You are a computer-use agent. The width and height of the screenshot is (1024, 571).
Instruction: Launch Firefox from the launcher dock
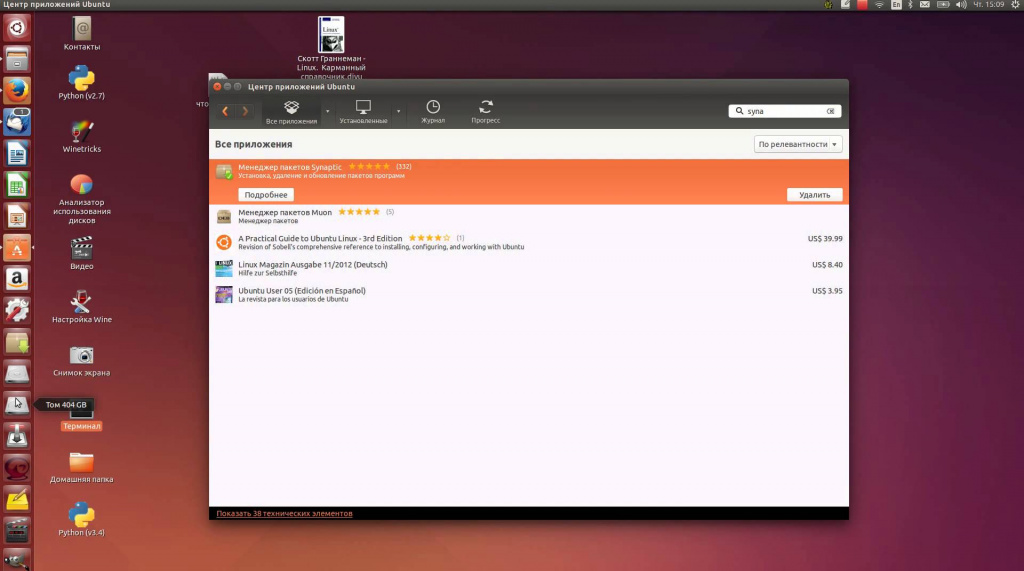point(17,90)
